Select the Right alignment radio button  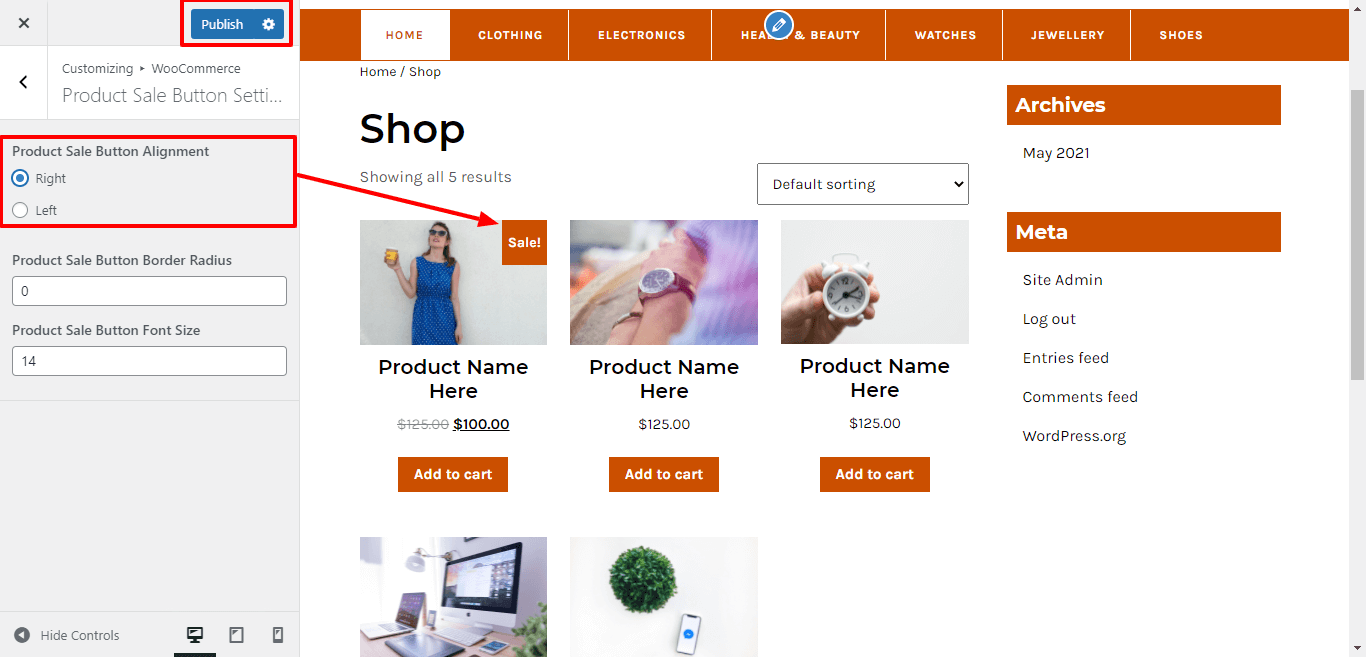point(20,178)
